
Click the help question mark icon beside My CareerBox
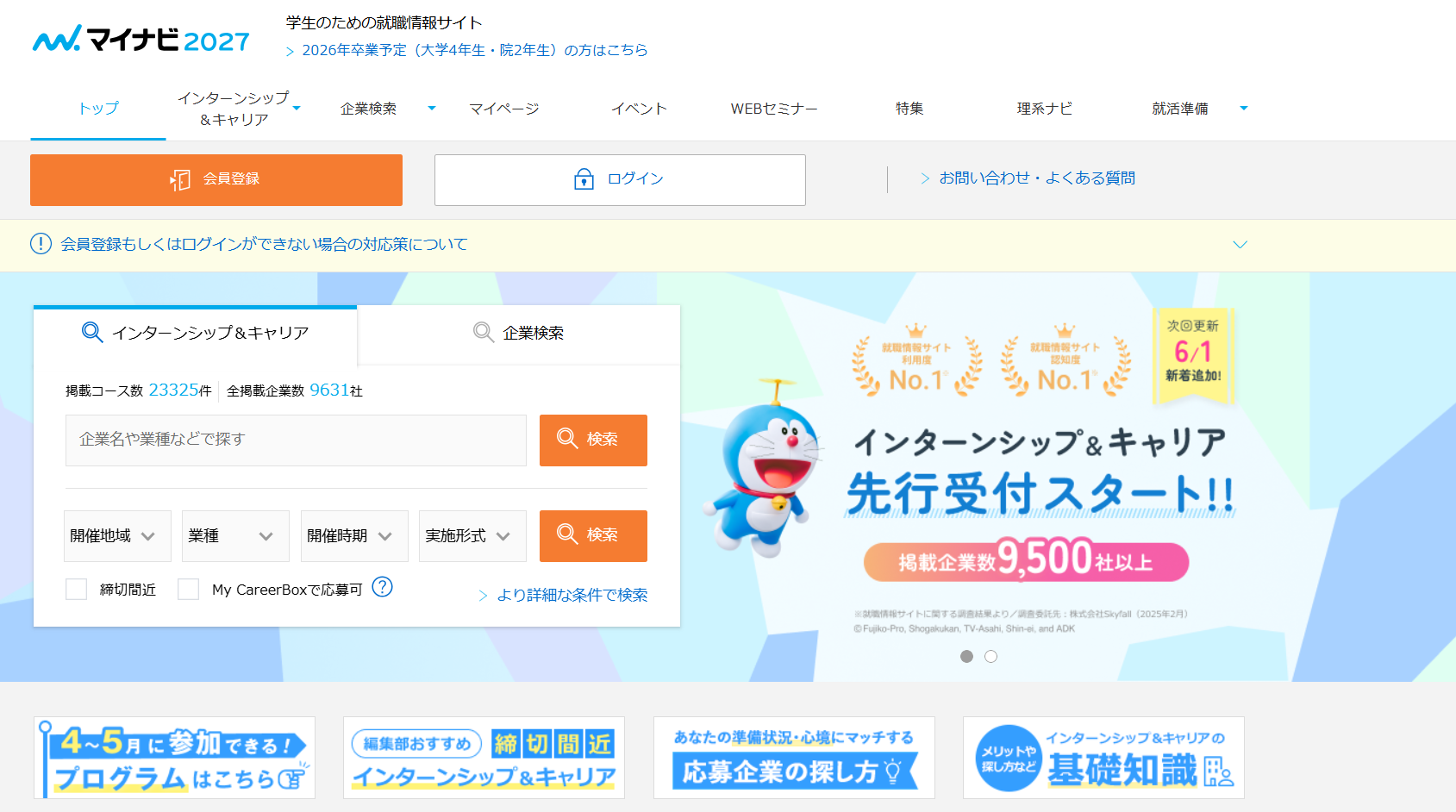382,587
